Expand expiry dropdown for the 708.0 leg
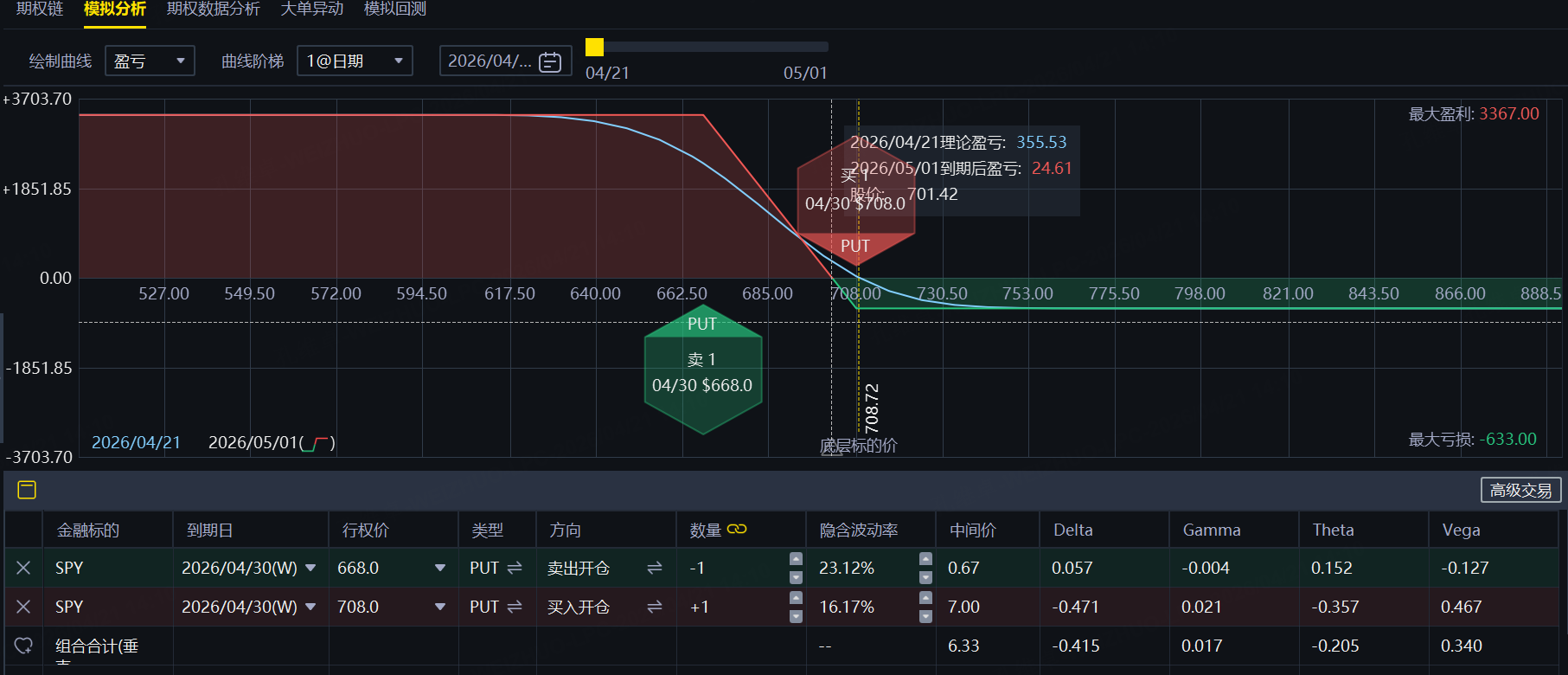 (x=310, y=607)
